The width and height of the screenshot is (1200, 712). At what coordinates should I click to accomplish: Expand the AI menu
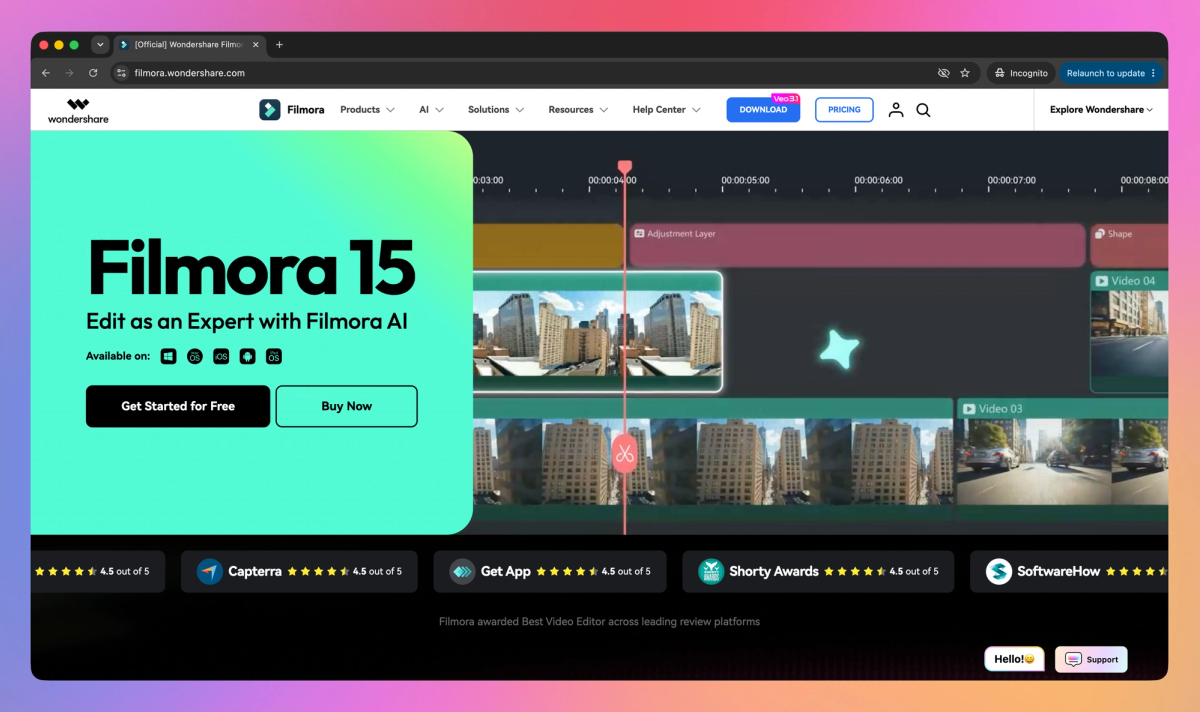coord(431,110)
